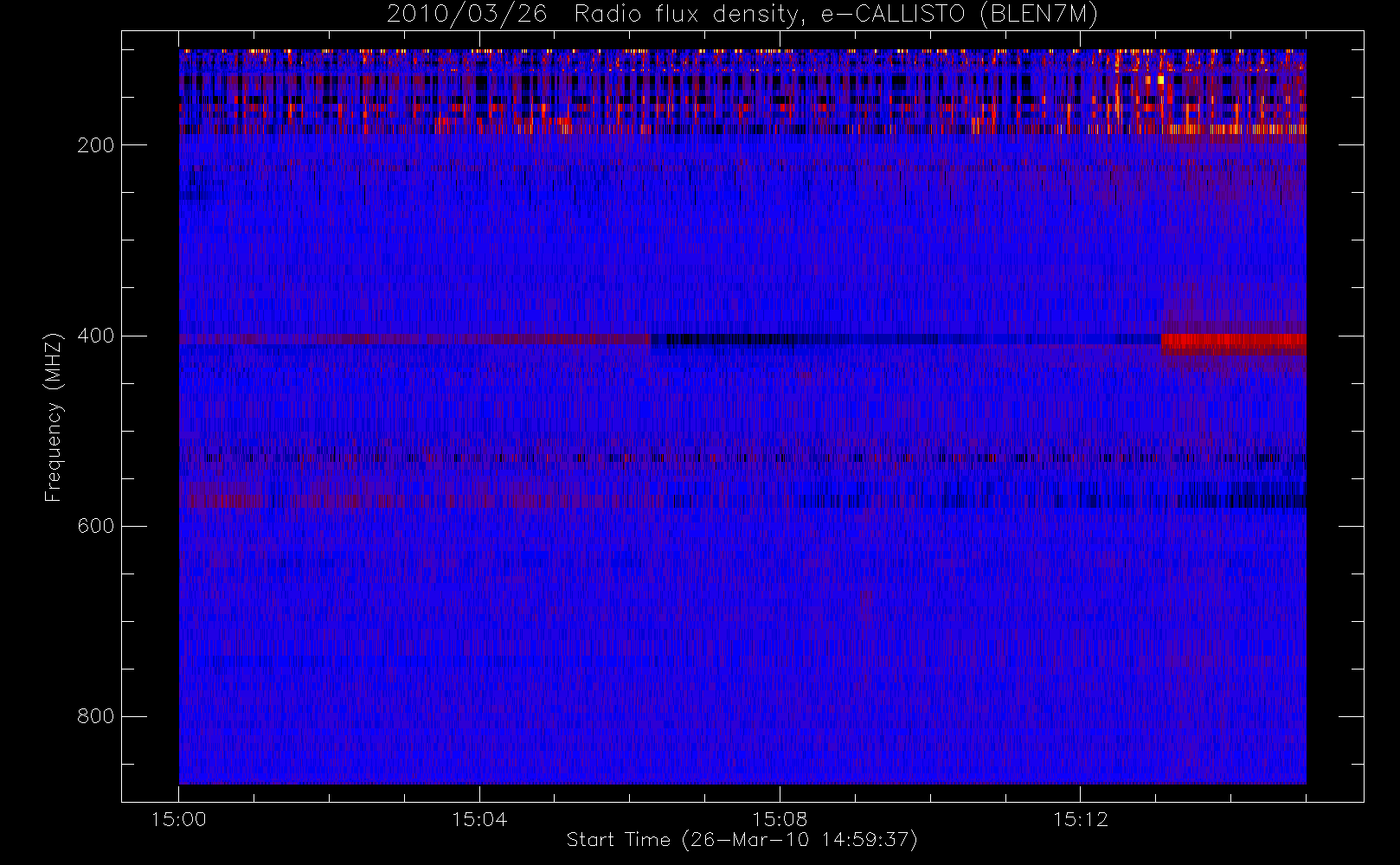Click the '800' frequency tick label
Image resolution: width=1400 pixels, height=865 pixels.
pyautogui.click(x=96, y=716)
